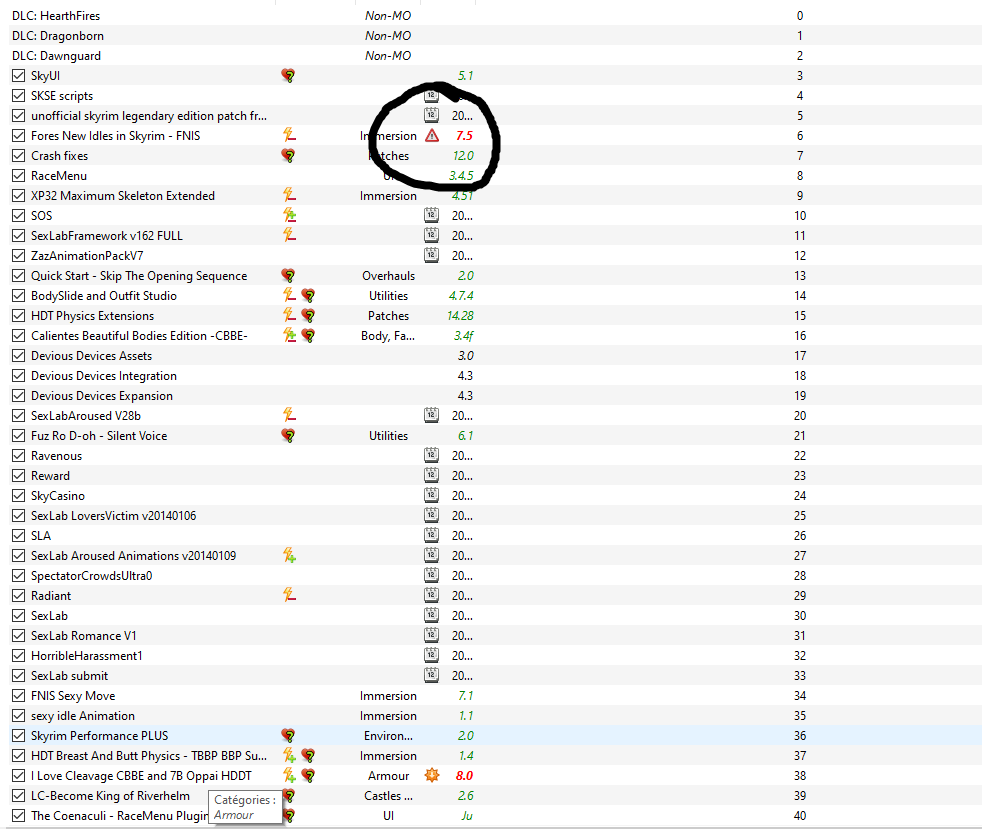
Task: Click the UI category on Coenaculi row
Action: [x=388, y=816]
